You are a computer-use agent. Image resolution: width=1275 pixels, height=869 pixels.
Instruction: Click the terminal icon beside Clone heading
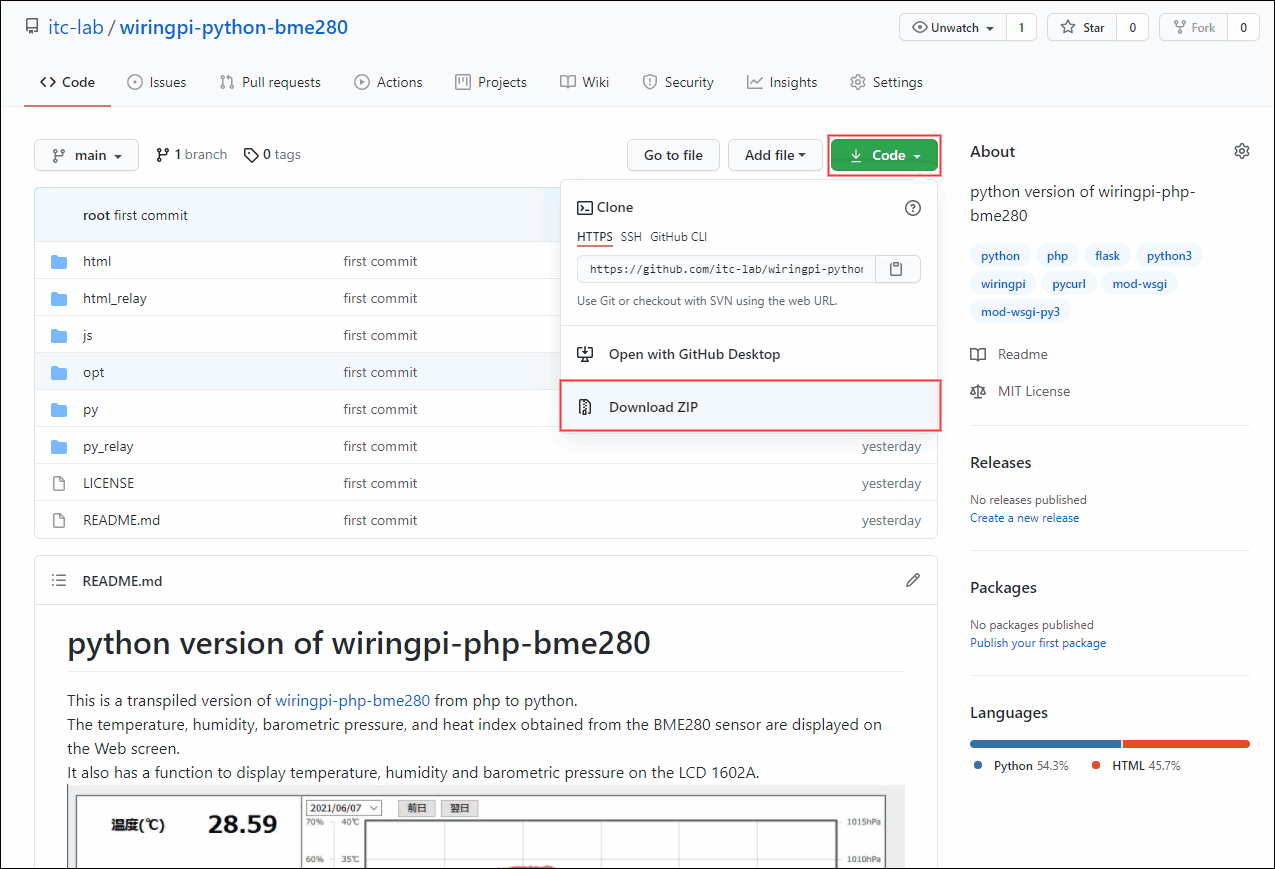[x=585, y=208]
